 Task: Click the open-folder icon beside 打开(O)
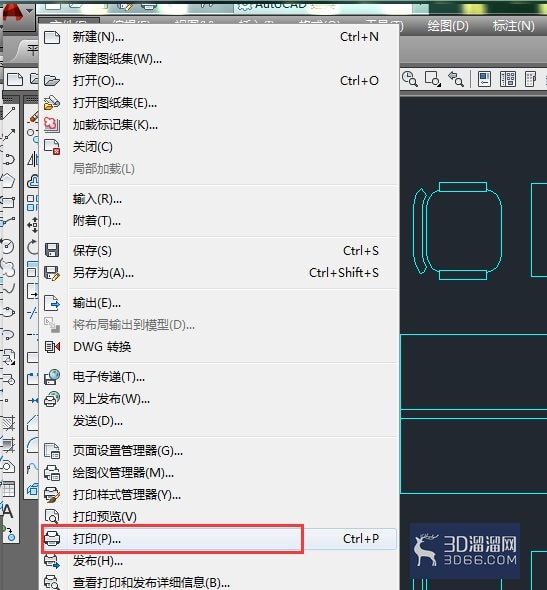coord(52,81)
